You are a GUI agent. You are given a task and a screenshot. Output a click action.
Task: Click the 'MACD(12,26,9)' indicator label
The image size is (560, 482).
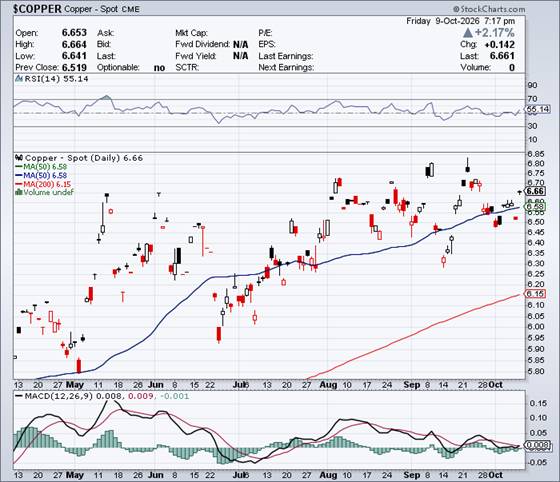(x=59, y=396)
